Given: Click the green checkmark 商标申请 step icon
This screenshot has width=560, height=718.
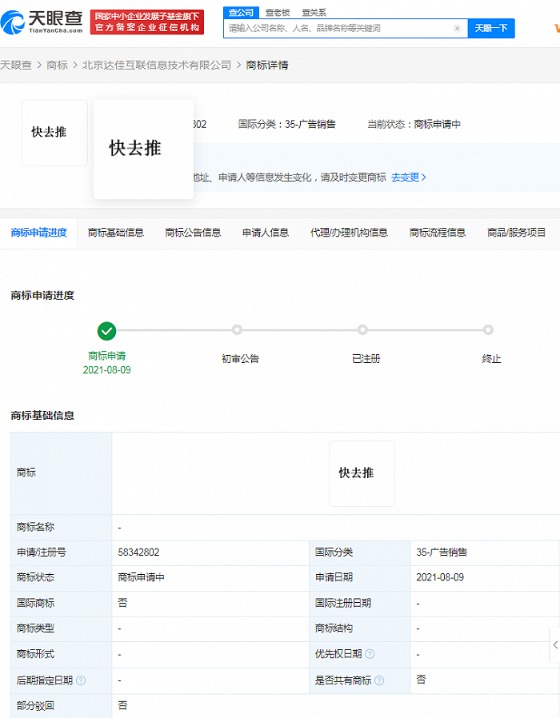Looking at the screenshot, I should [x=107, y=331].
